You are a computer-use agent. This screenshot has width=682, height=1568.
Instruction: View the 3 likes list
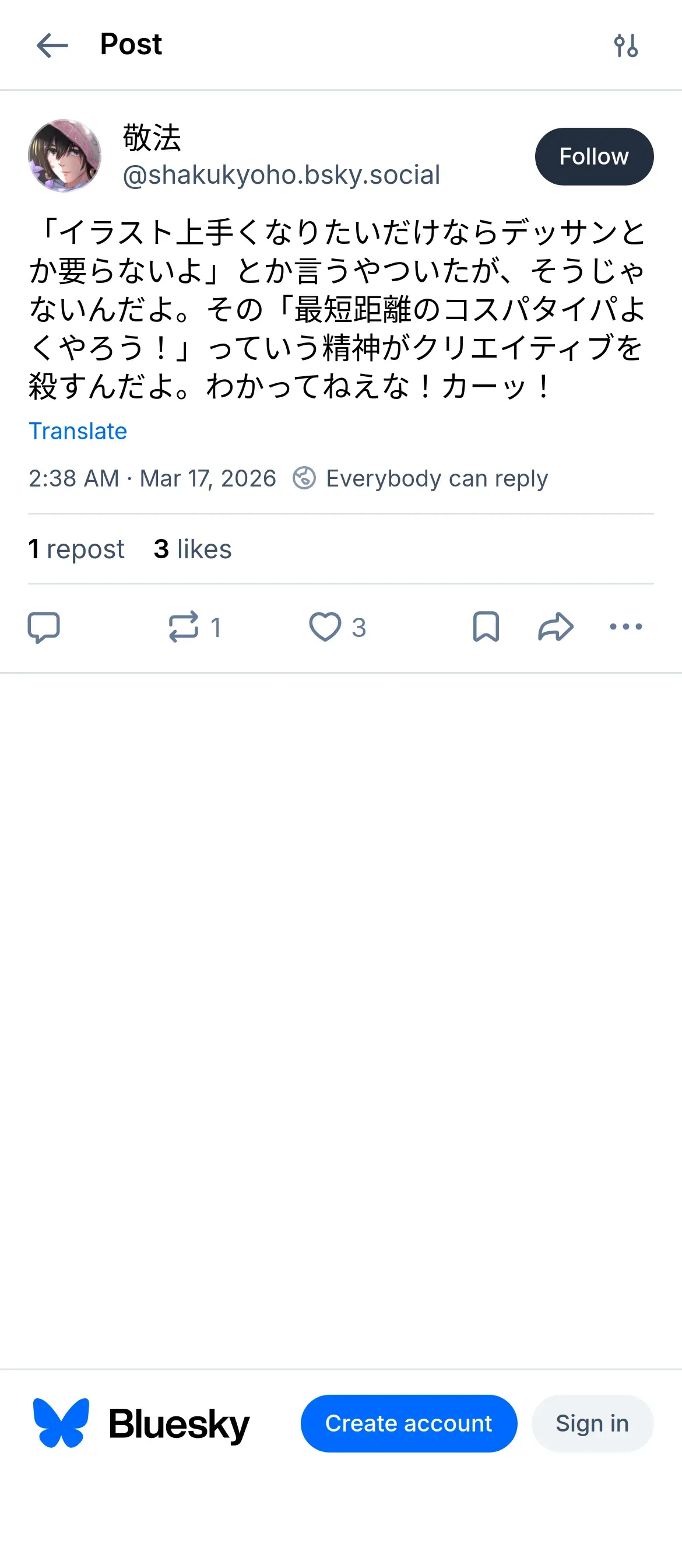click(x=193, y=549)
